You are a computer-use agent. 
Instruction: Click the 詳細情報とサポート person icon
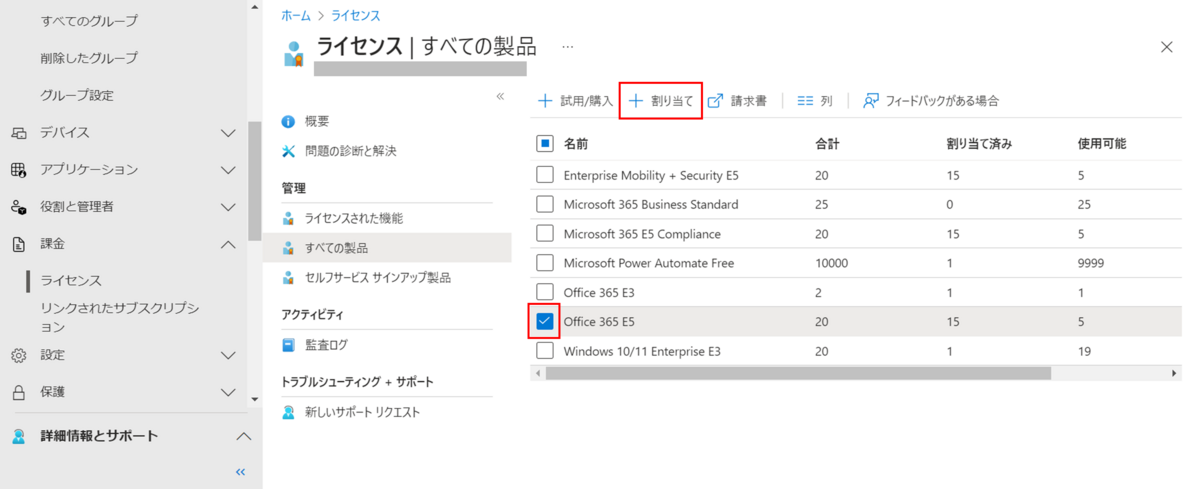tap(18, 436)
